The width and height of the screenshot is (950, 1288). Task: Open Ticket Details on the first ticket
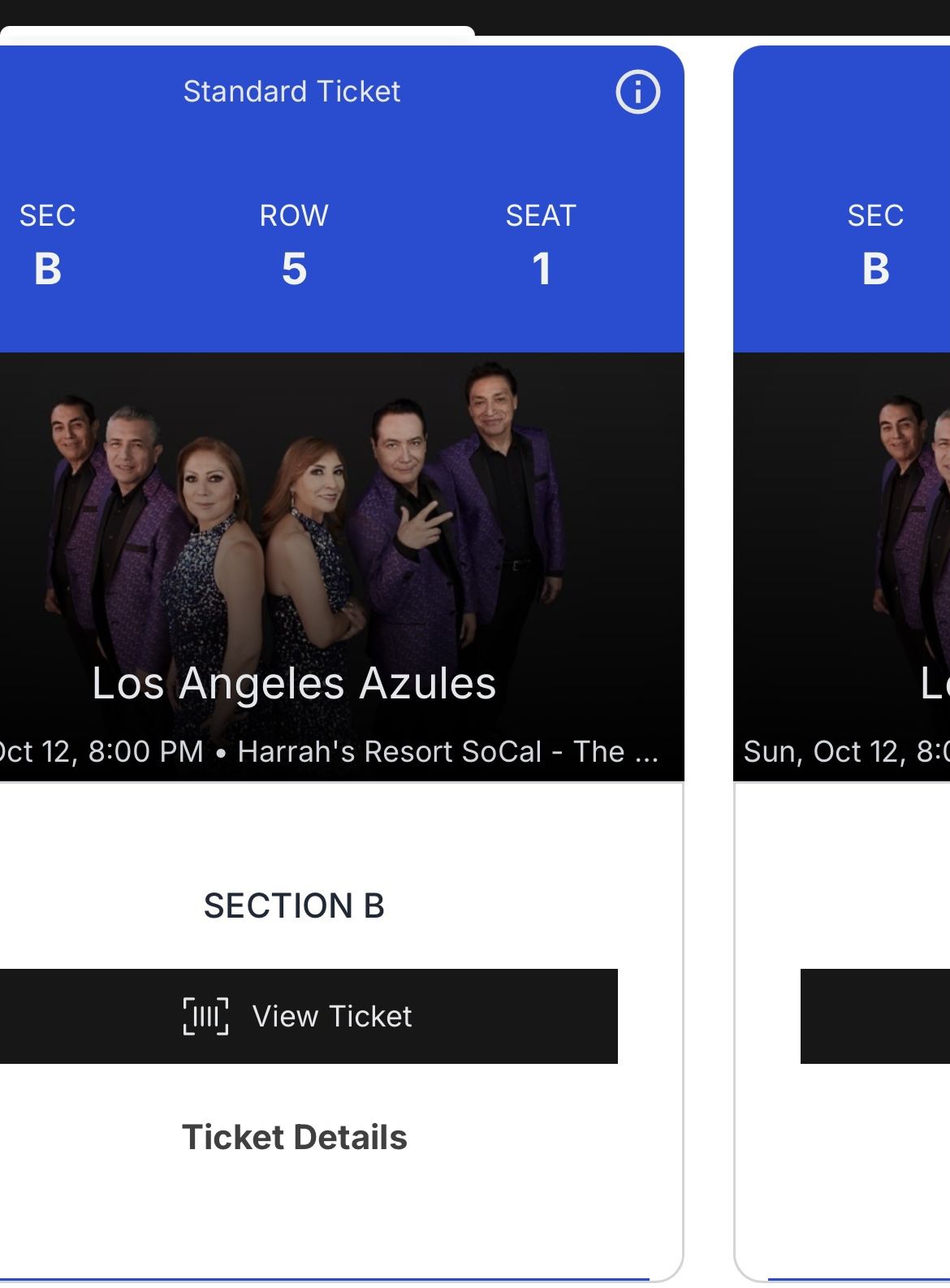294,1137
